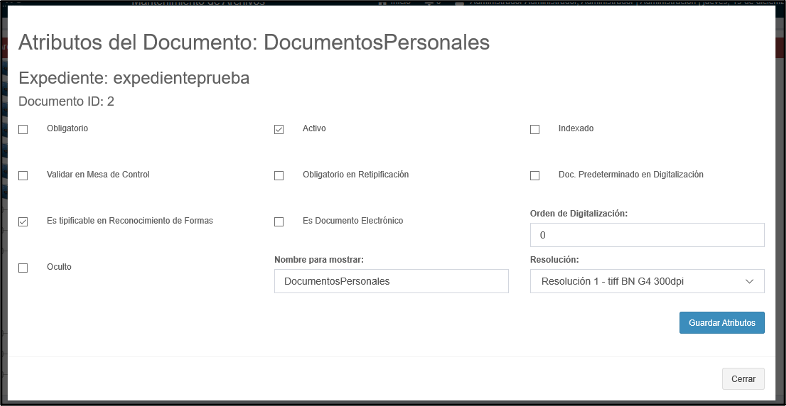Click the Resolución field label
The image size is (786, 406).
point(557,260)
